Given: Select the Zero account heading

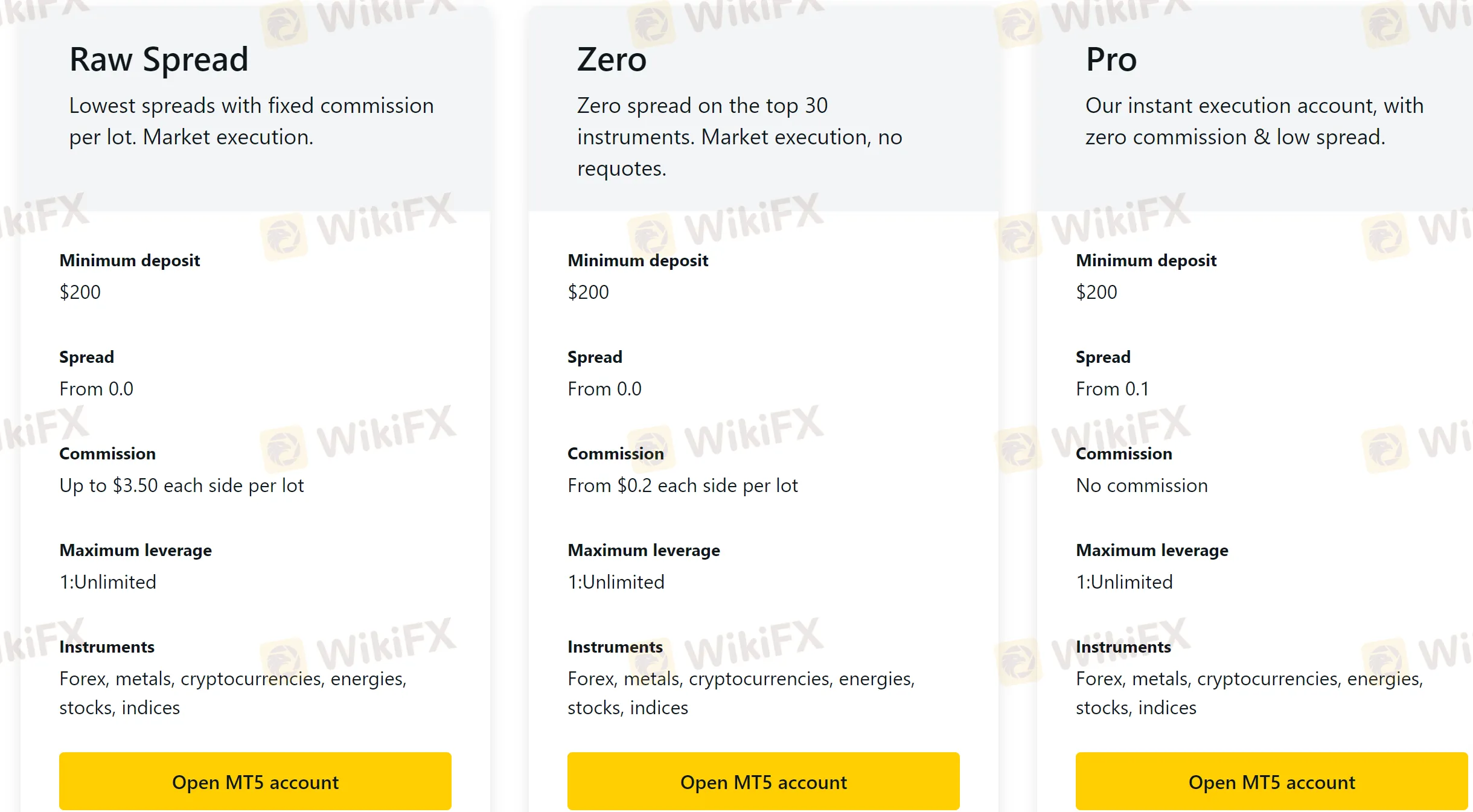Looking at the screenshot, I should point(612,60).
